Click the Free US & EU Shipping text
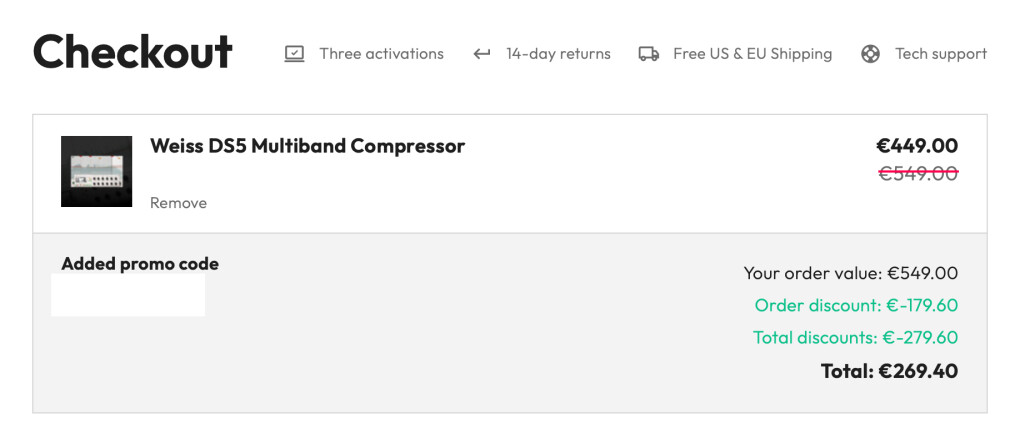1020x434 pixels. point(752,54)
